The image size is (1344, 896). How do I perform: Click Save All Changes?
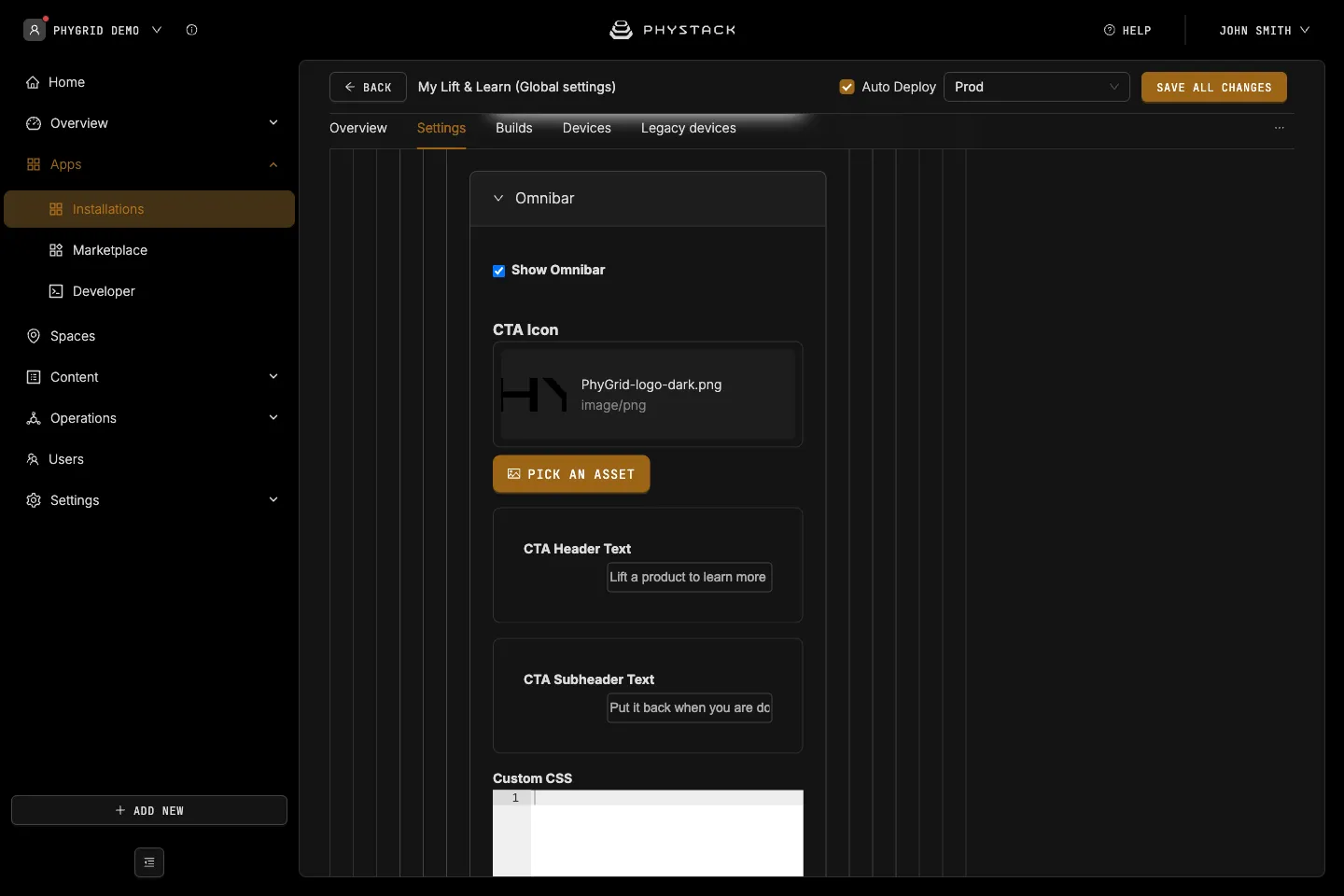point(1214,87)
